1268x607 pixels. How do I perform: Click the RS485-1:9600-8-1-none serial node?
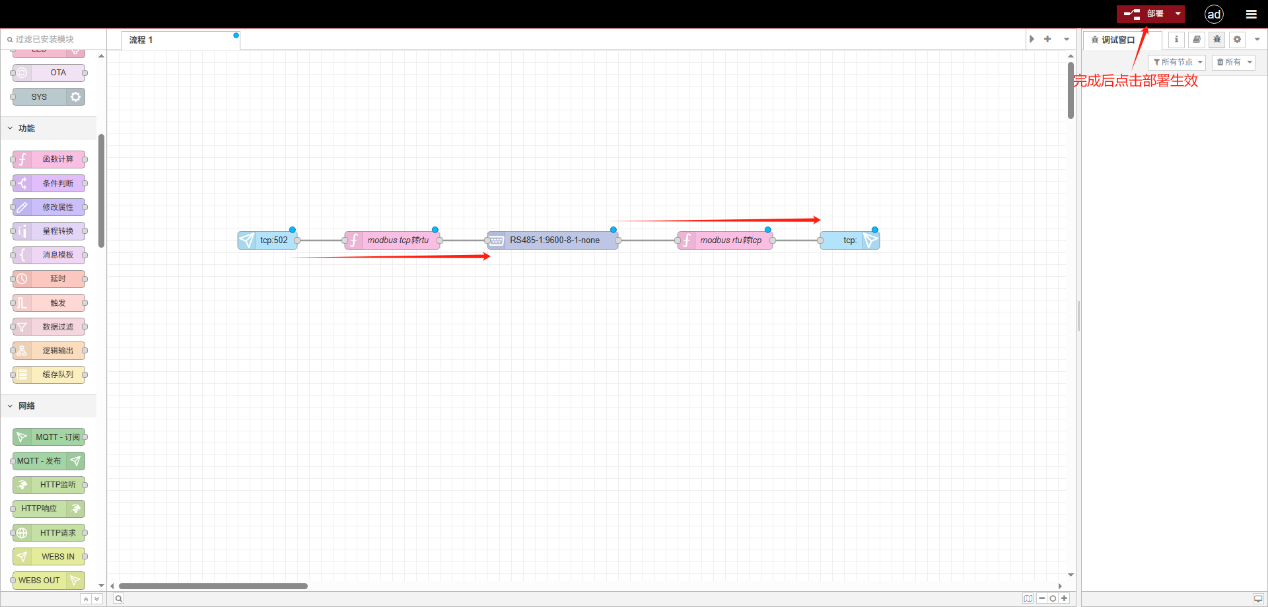(553, 240)
